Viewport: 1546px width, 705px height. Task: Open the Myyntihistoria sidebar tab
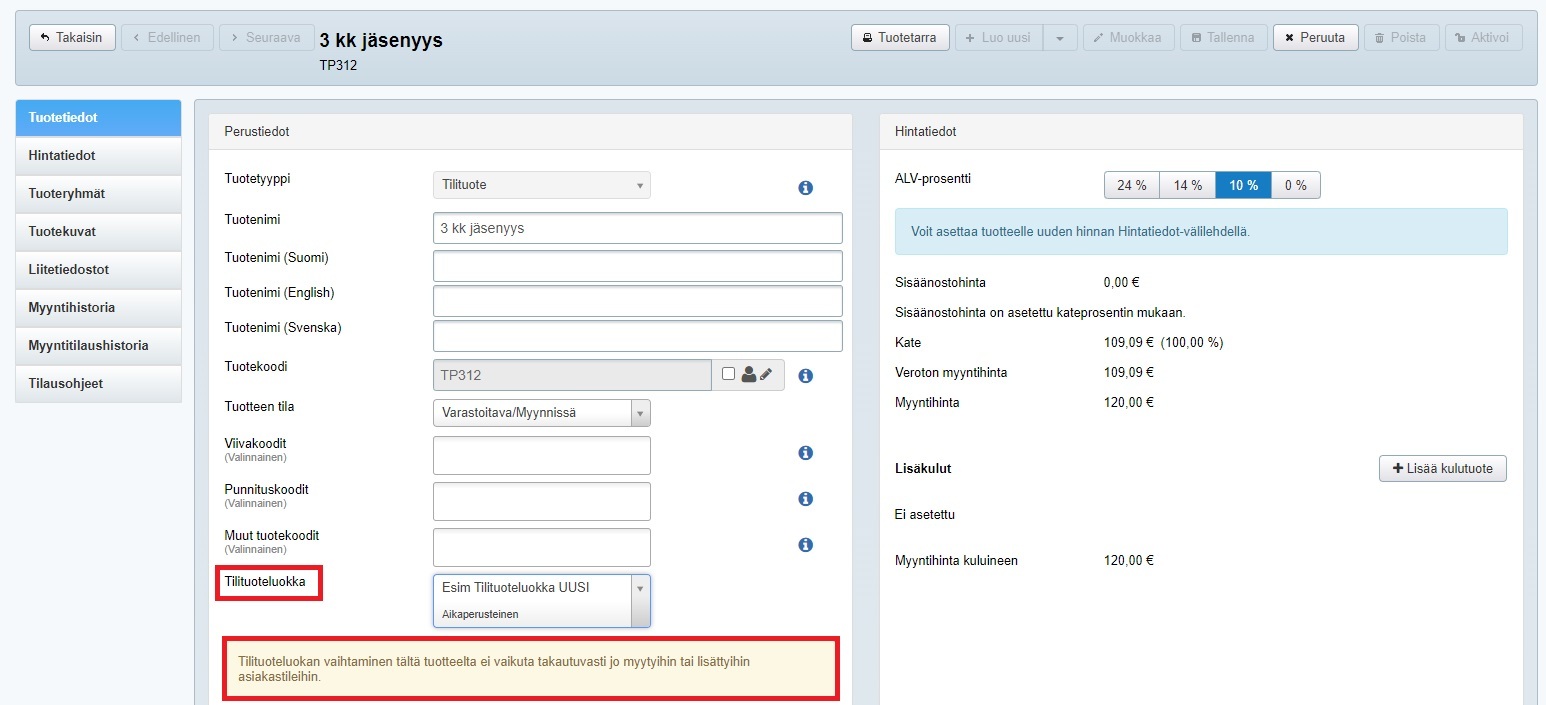pos(98,308)
